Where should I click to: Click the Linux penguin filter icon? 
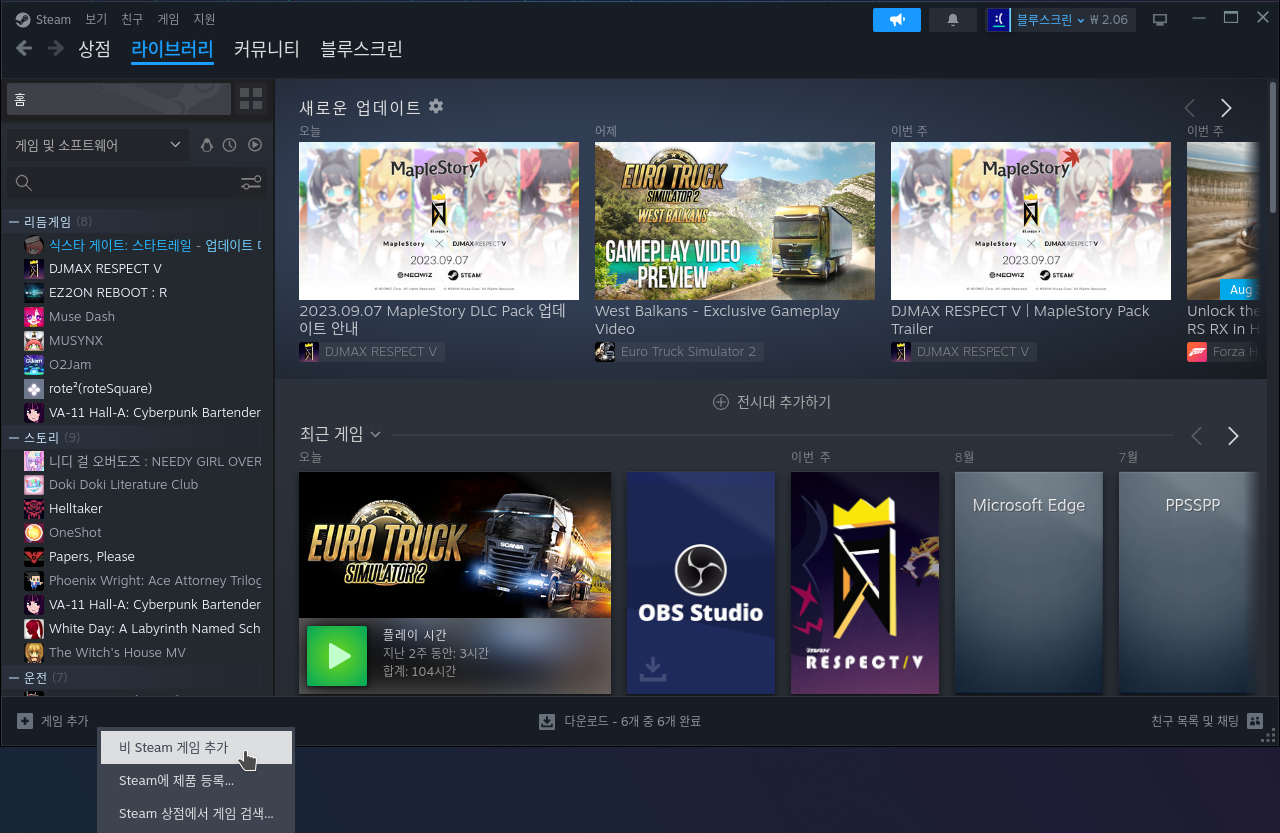[x=207, y=145]
